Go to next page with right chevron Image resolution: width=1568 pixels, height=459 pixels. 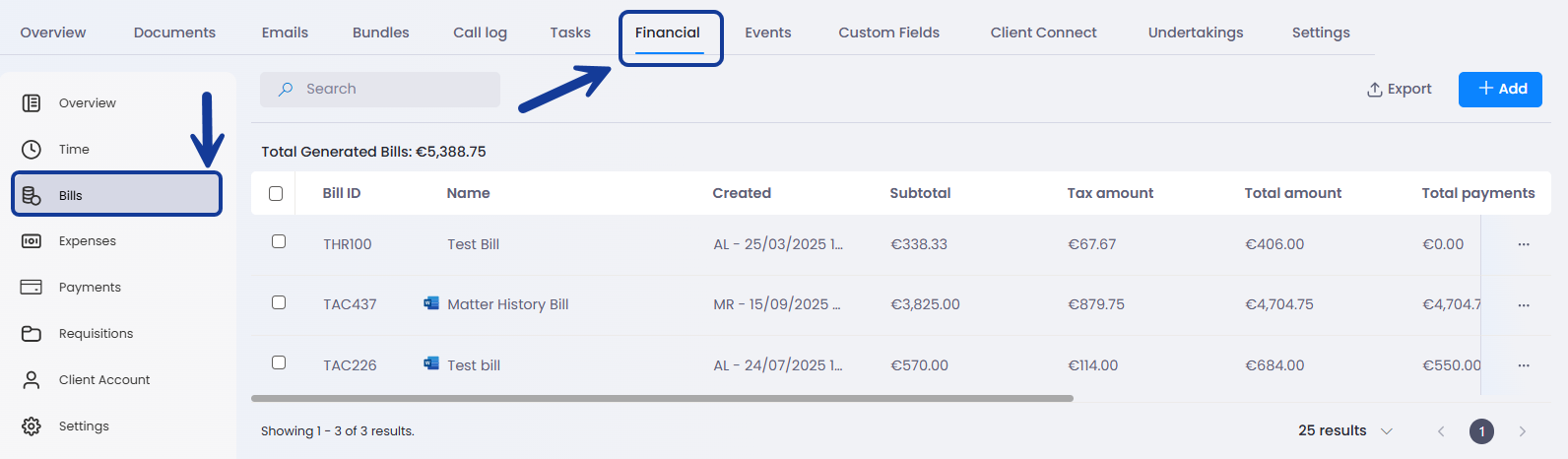pos(1522,431)
